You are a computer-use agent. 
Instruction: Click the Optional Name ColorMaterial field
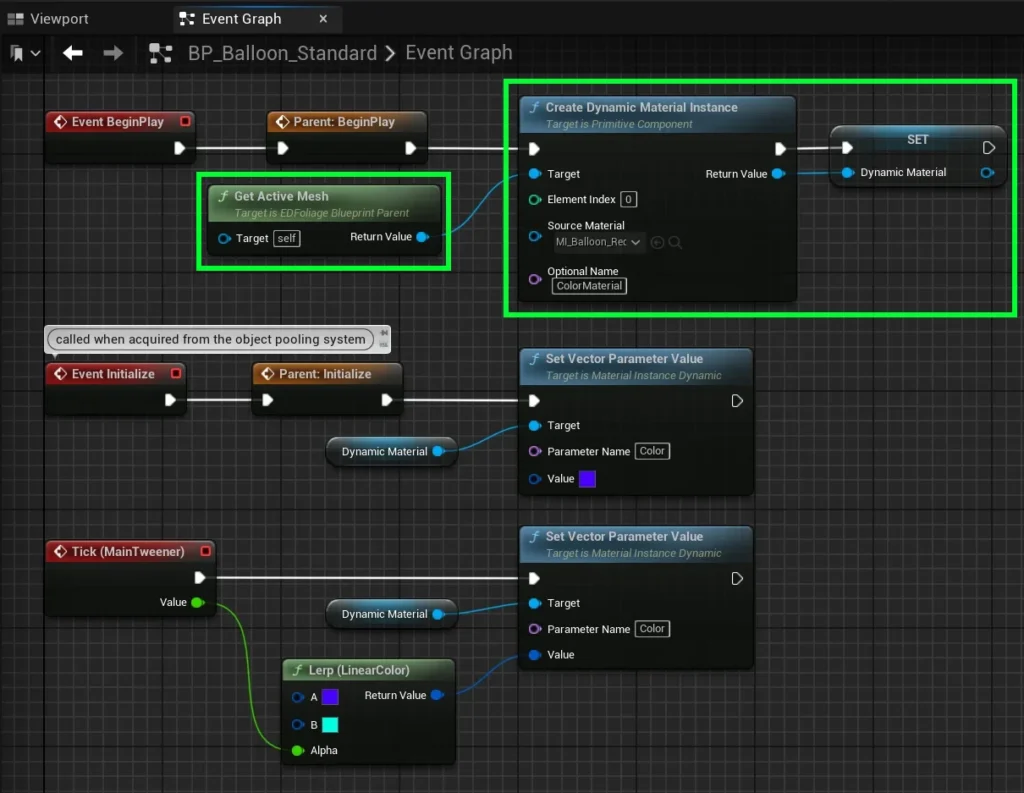click(589, 286)
